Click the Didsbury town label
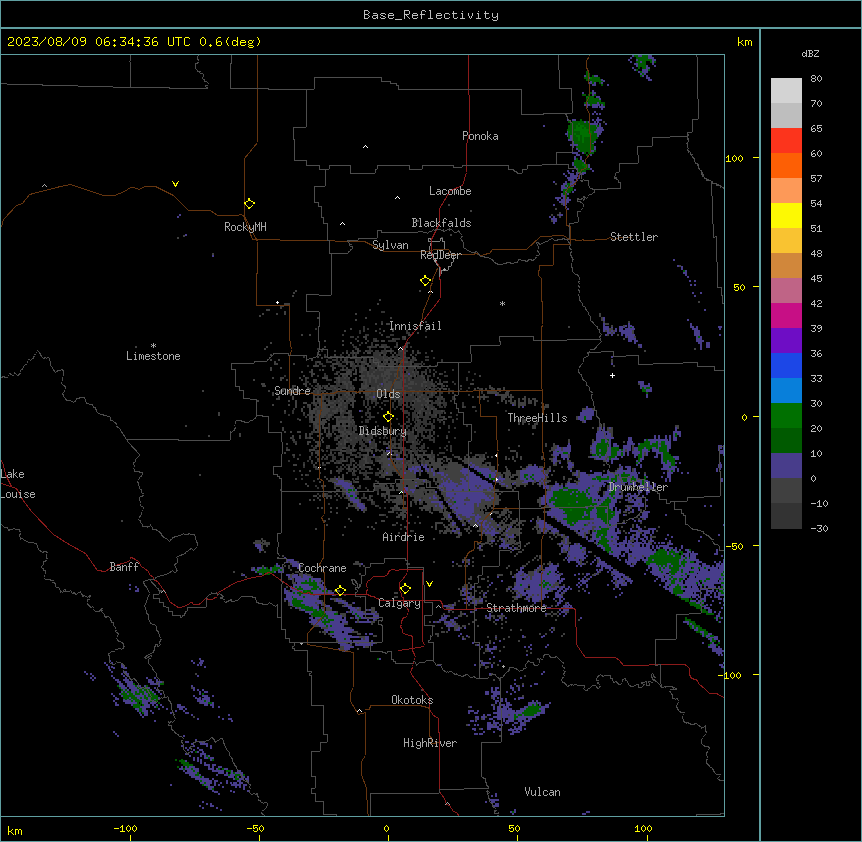862x842 pixels. click(383, 431)
